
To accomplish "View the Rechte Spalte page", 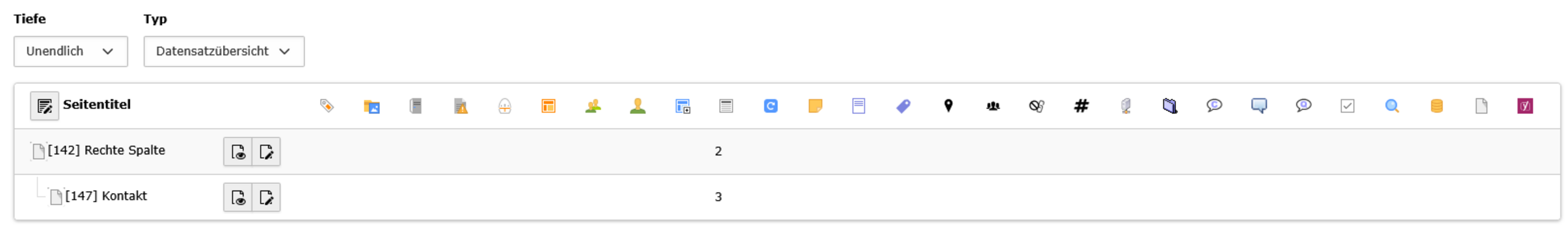I will tap(238, 151).
